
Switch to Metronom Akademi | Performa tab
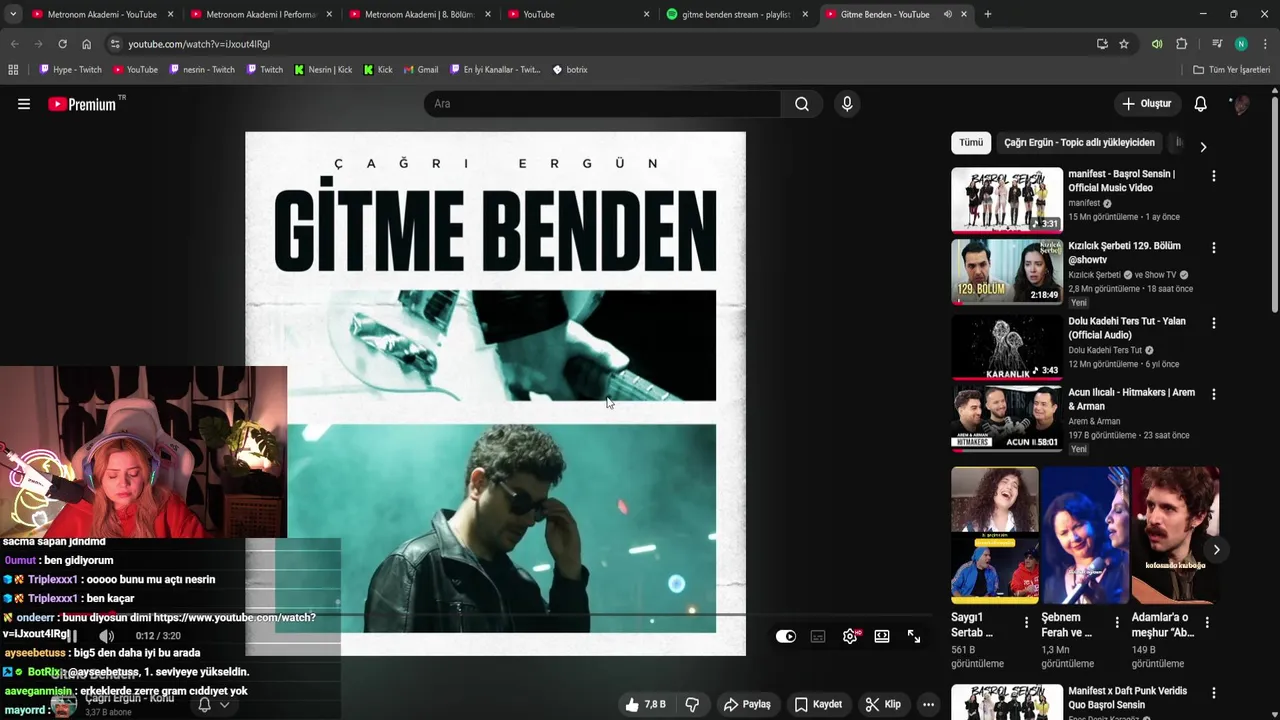click(260, 14)
